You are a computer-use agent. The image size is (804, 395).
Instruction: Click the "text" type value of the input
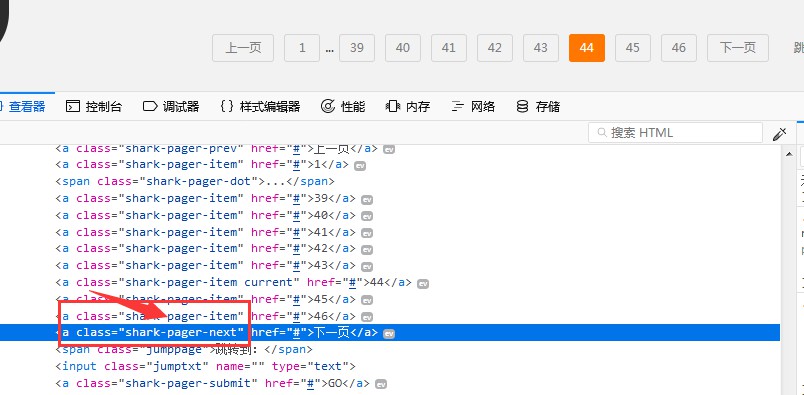coord(328,367)
